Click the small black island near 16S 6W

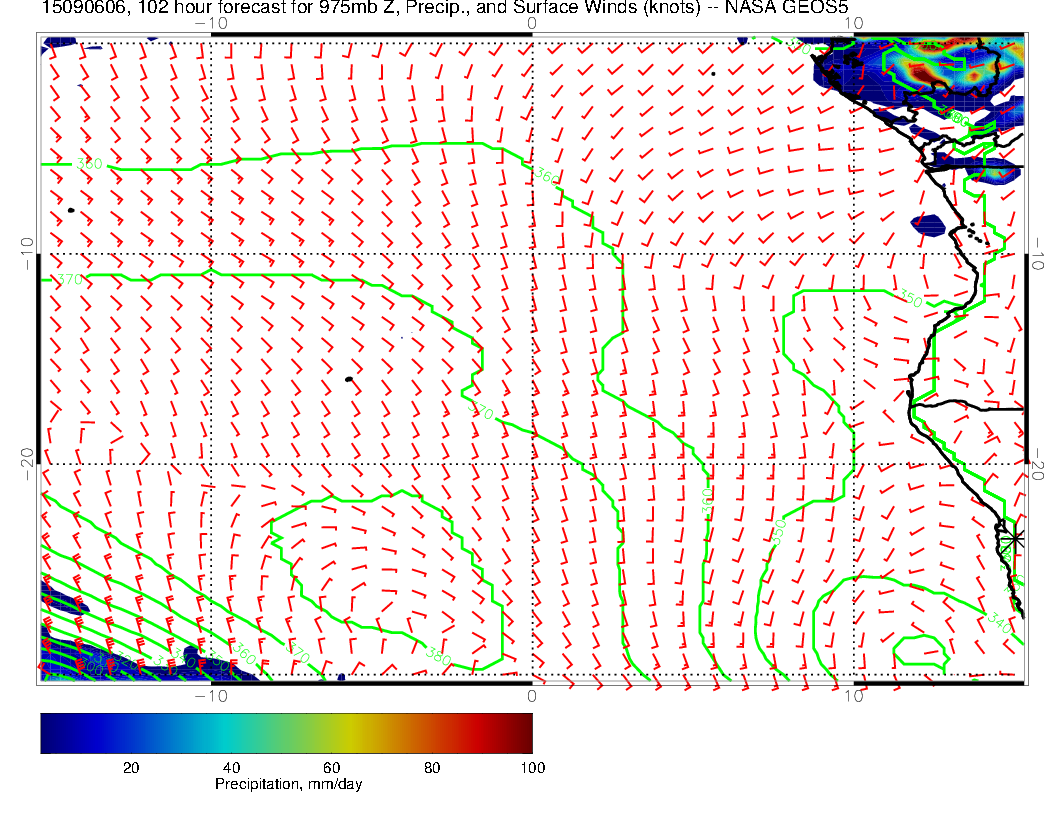(348, 380)
